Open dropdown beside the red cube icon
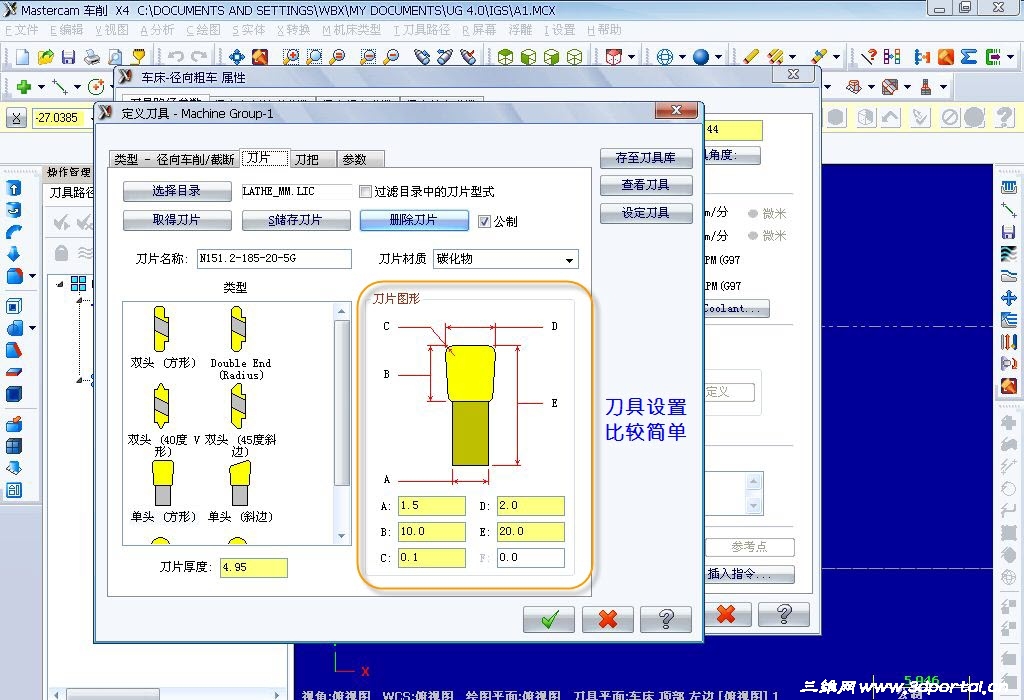1024x700 pixels. pyautogui.click(x=632, y=57)
